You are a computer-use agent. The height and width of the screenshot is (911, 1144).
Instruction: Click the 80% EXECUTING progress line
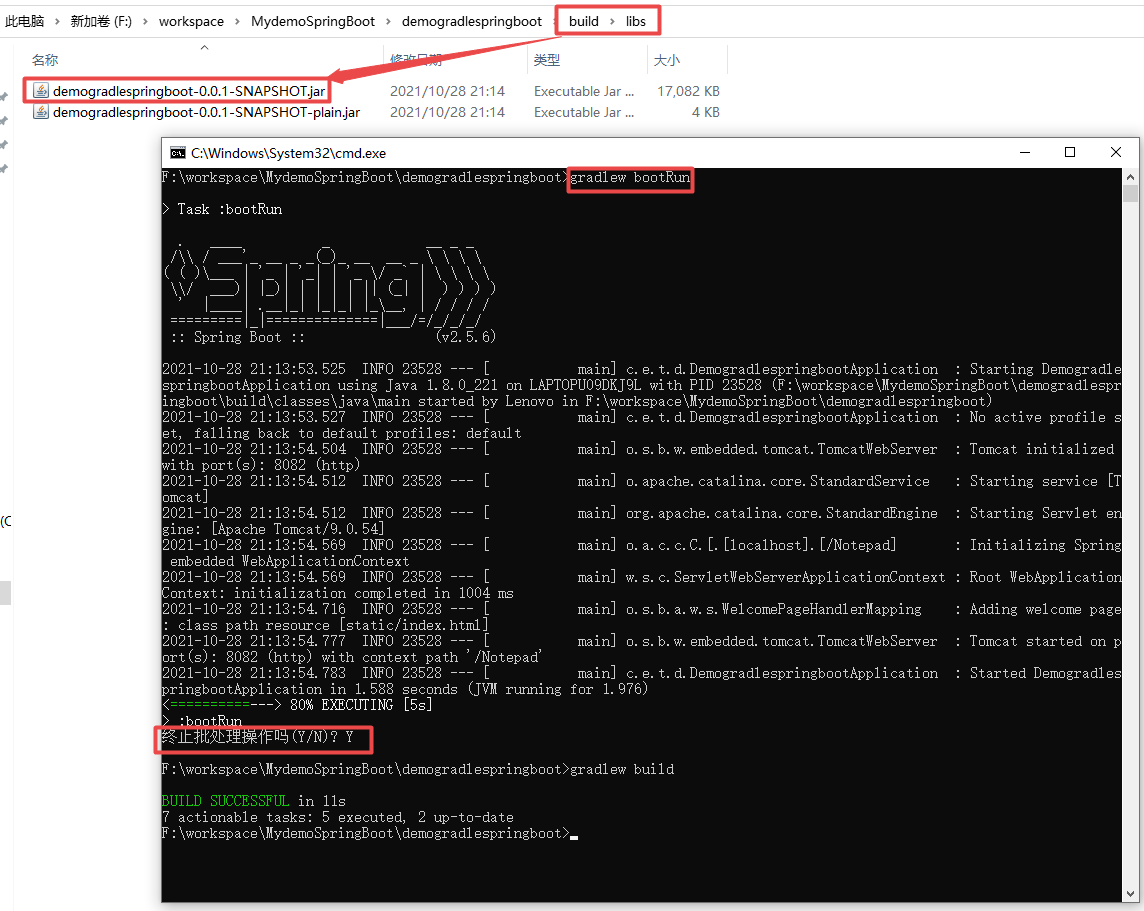[x=297, y=705]
